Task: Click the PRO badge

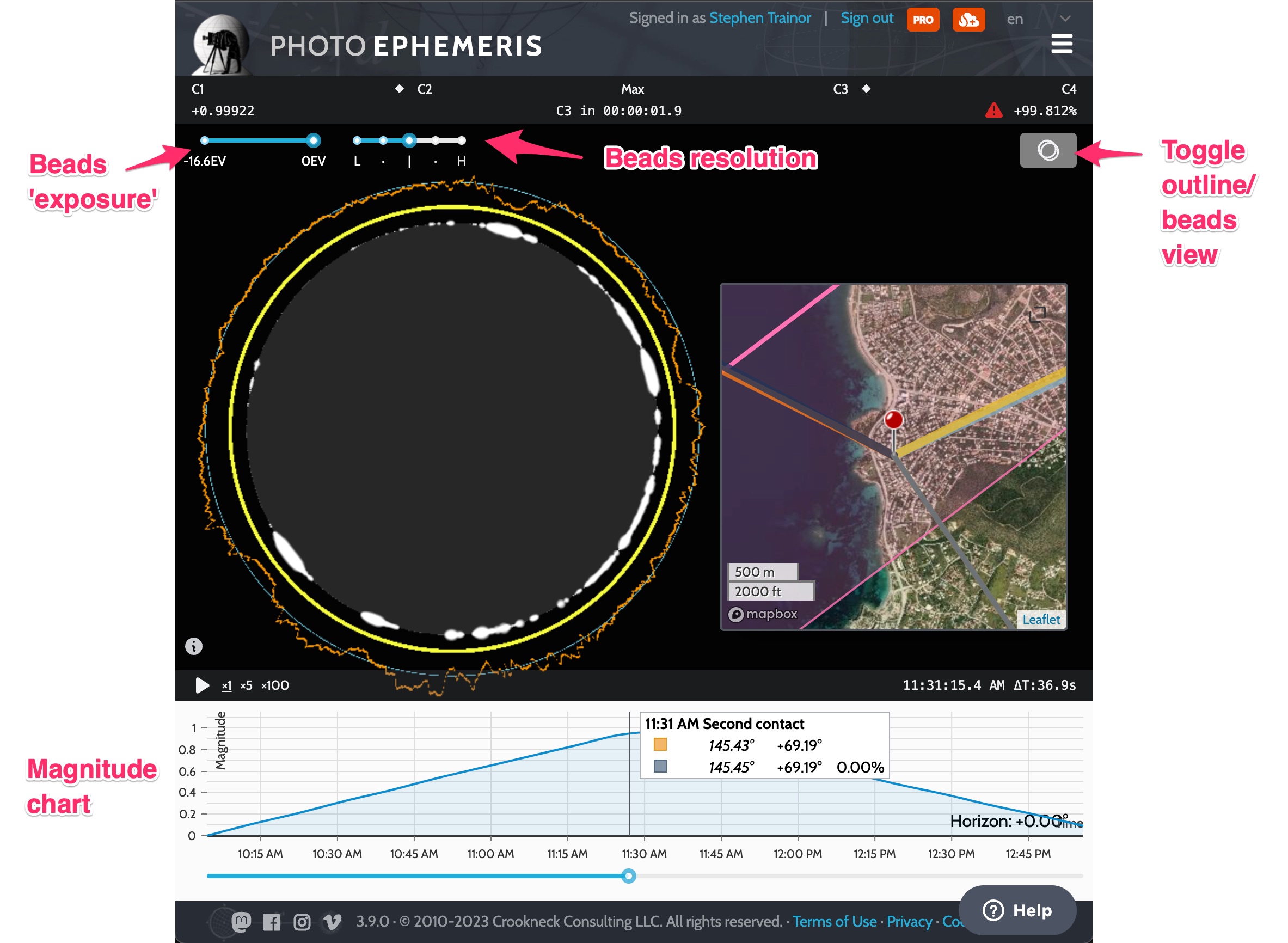Action: pos(923,20)
